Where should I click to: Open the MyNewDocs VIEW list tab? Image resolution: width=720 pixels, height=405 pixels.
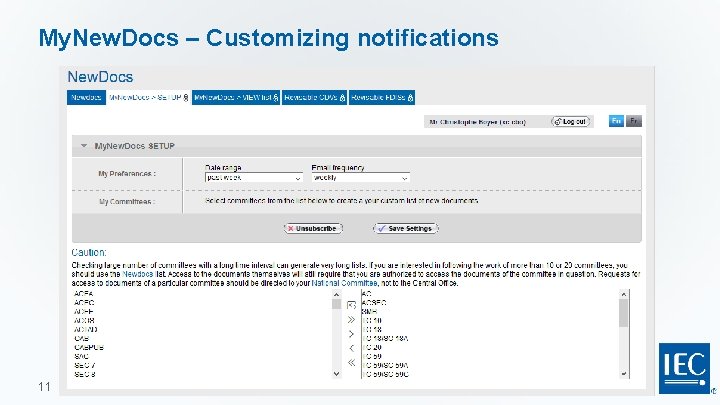click(x=236, y=97)
